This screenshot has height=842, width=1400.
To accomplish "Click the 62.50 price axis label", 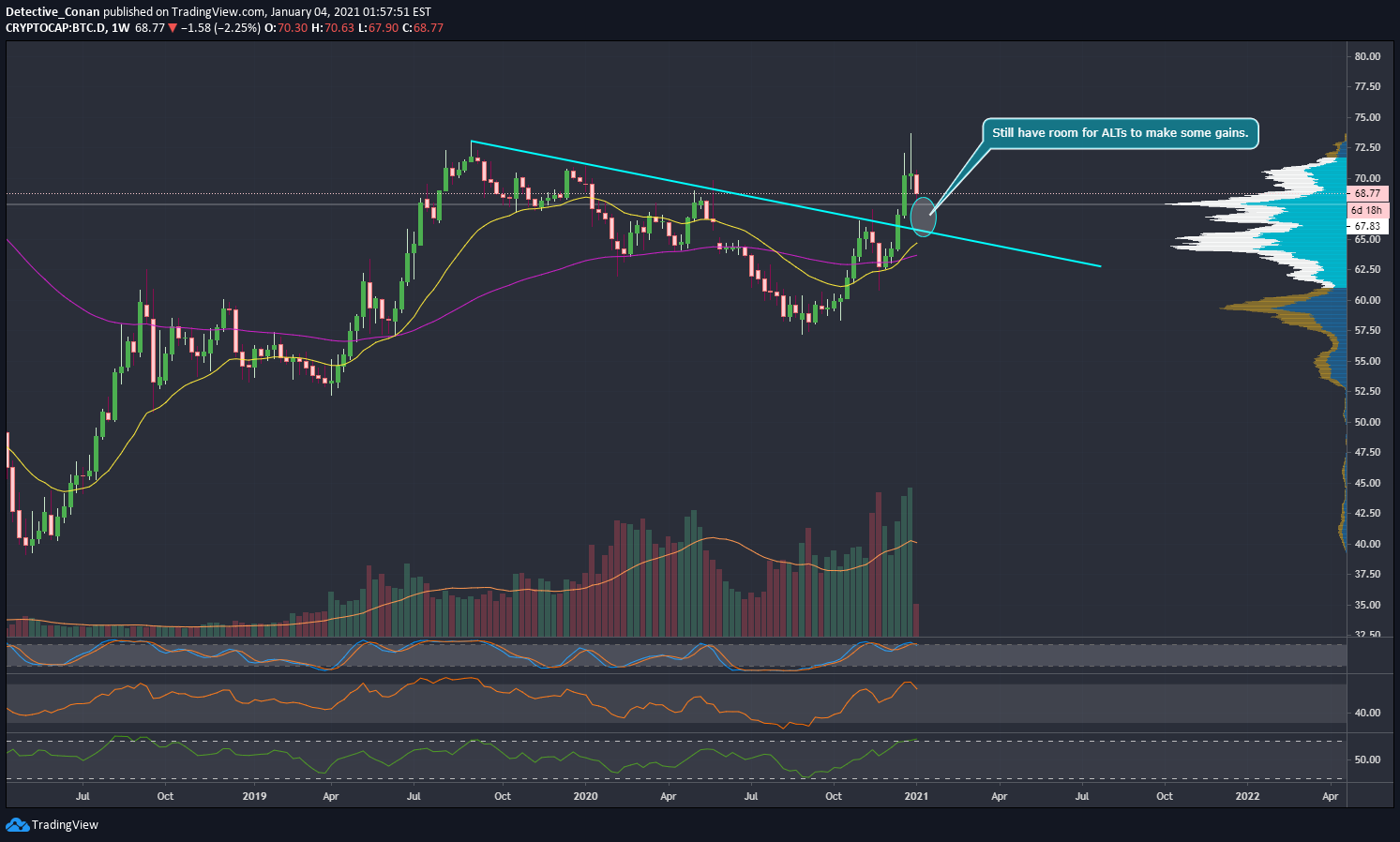I will 1367,269.
